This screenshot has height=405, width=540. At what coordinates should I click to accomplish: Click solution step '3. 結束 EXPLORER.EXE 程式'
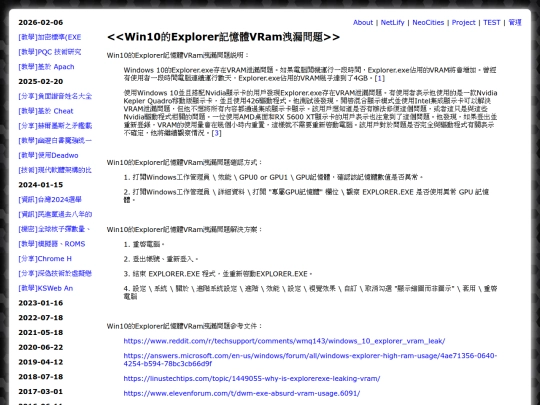[x=218, y=274]
